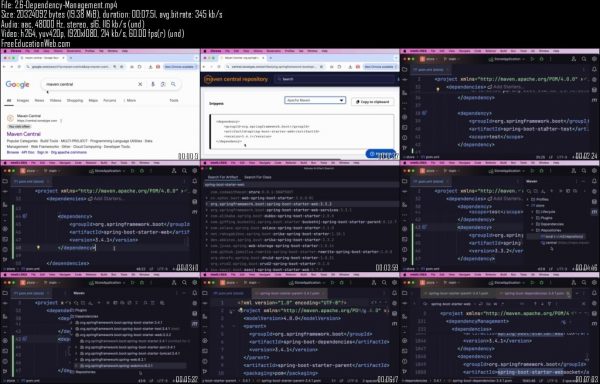This screenshot has width=600, height=384.
Task: Click the Google logo in the first frame
Action: 17,85
